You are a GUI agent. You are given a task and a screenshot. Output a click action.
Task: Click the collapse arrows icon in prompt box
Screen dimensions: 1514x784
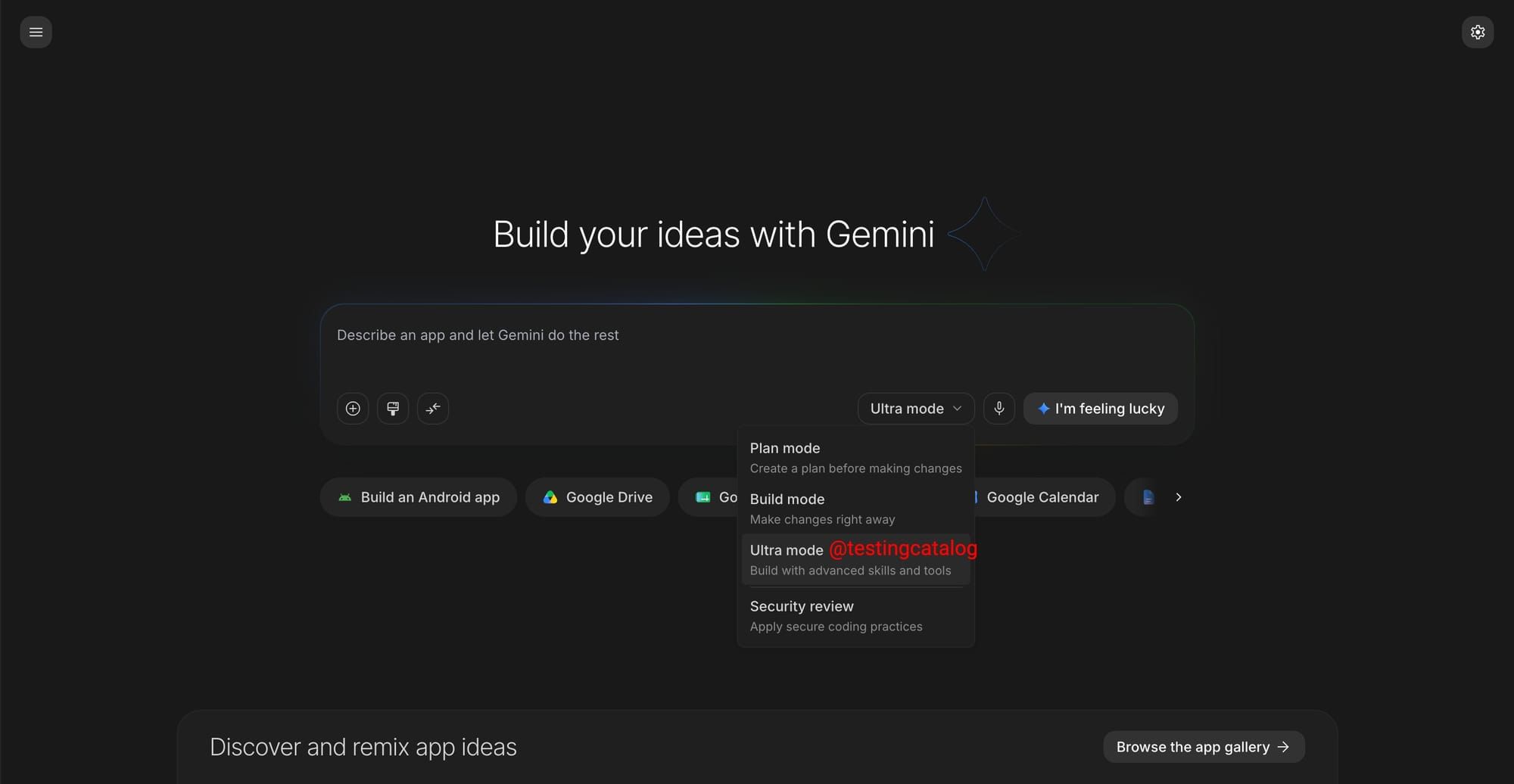click(433, 409)
